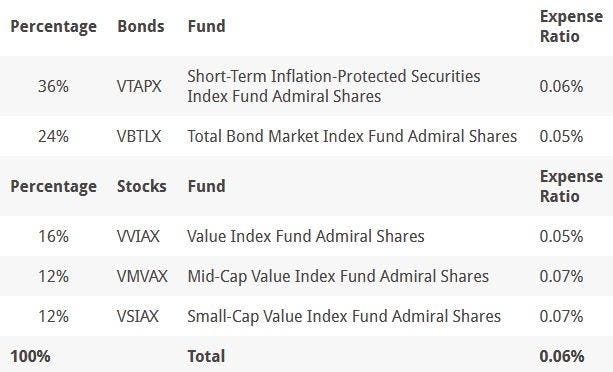Click the Stocks column header

[142, 186]
